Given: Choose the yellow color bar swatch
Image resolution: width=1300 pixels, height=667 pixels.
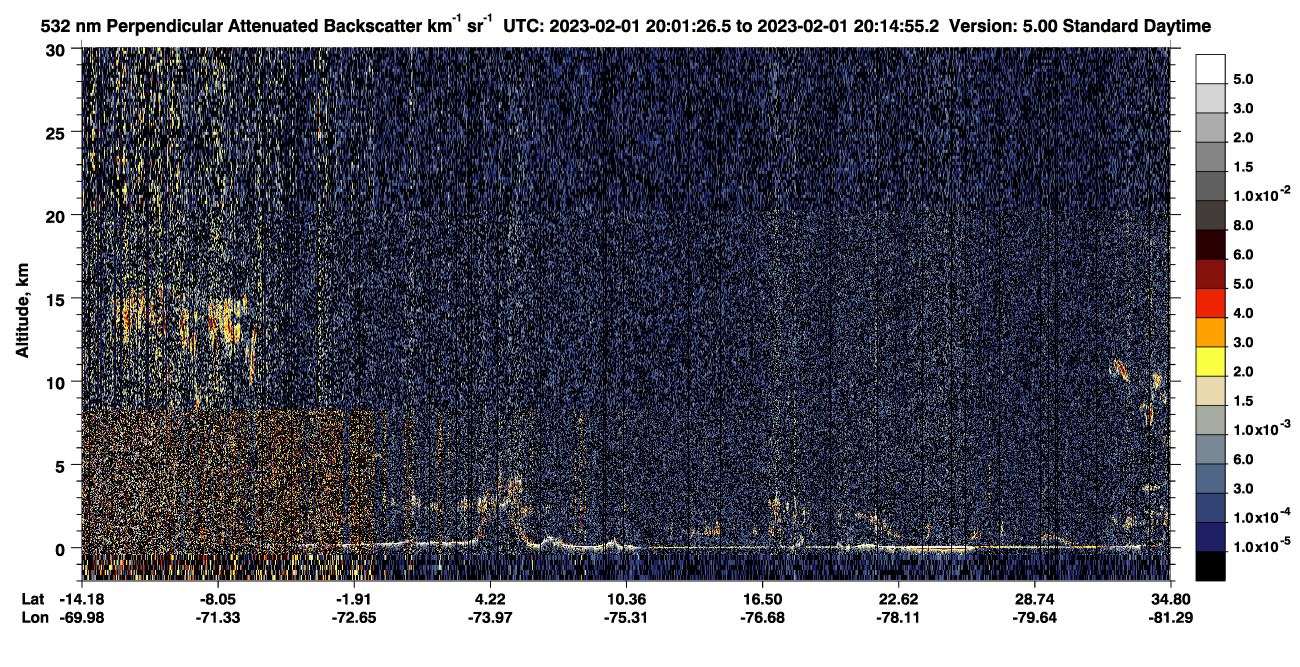Looking at the screenshot, I should coord(1210,362).
